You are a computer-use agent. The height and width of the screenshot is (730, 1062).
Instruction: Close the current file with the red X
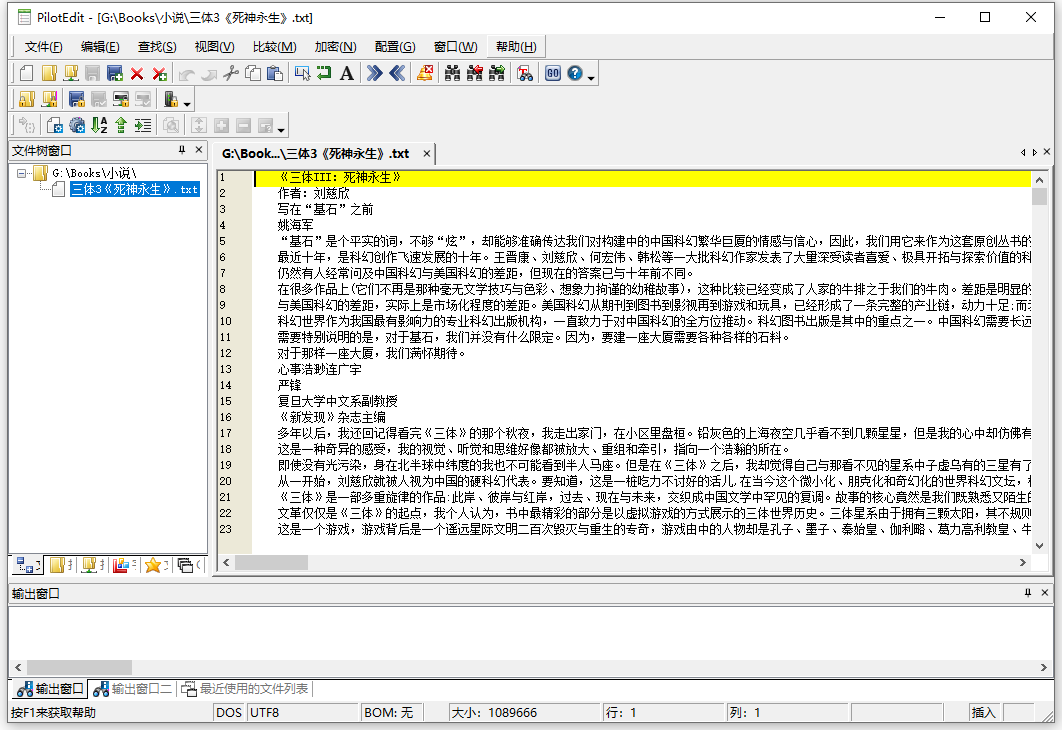(137, 73)
